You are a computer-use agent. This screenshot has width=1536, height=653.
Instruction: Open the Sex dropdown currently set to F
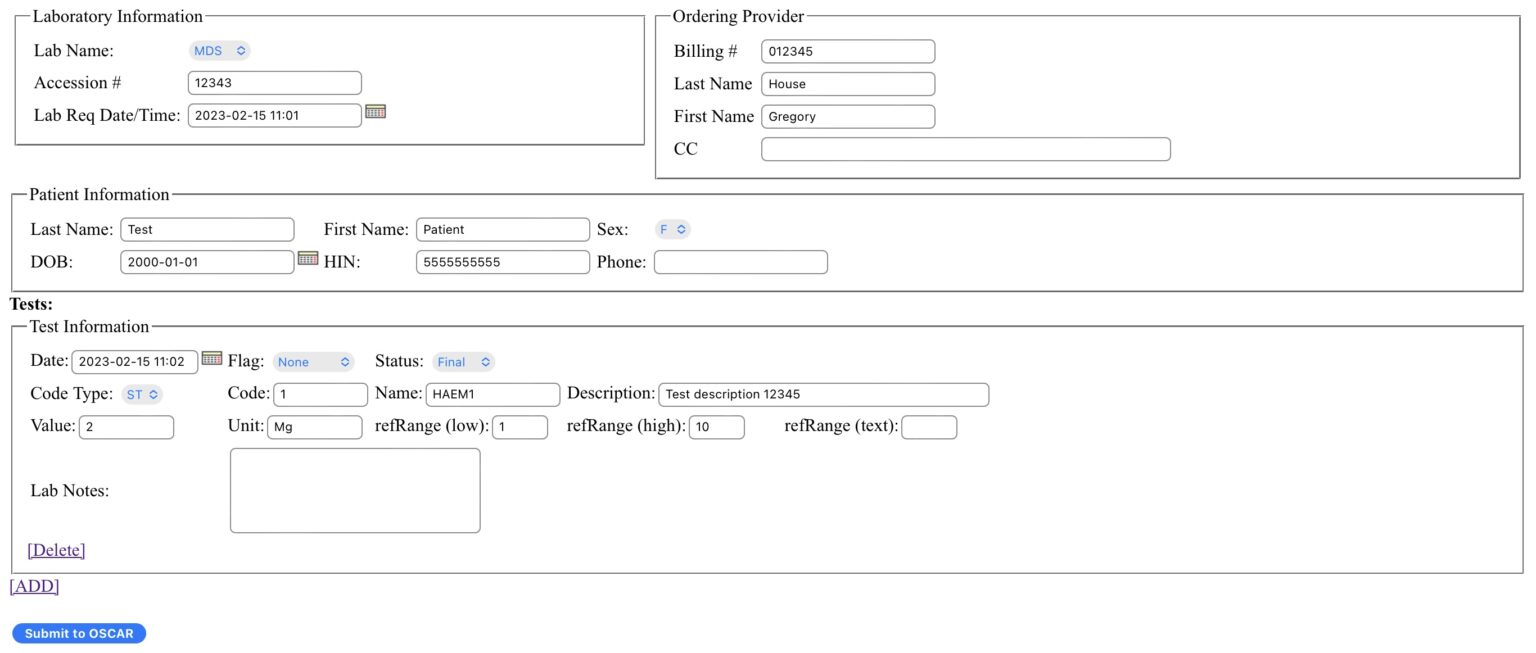(673, 229)
